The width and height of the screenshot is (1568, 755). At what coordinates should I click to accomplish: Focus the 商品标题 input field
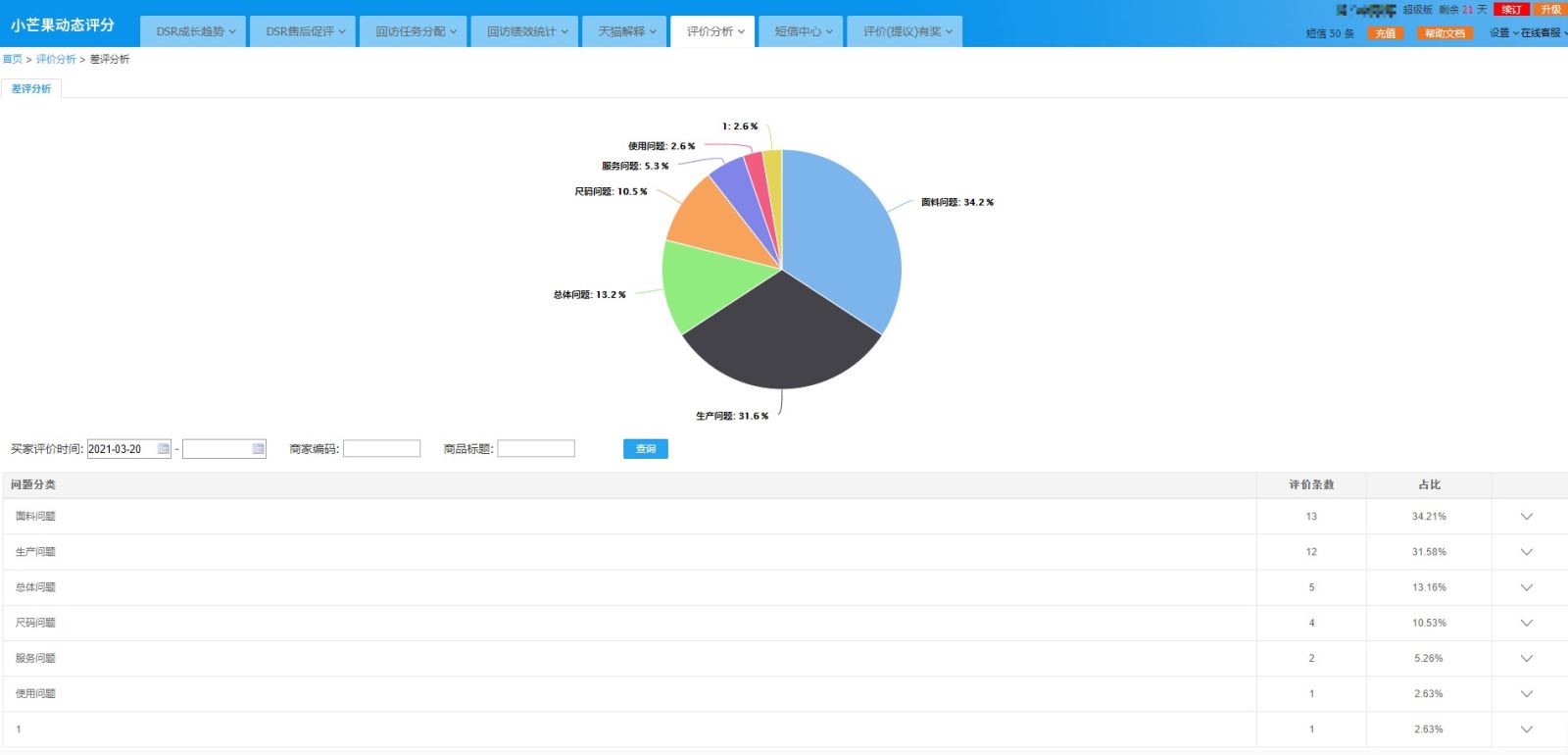pyautogui.click(x=536, y=449)
